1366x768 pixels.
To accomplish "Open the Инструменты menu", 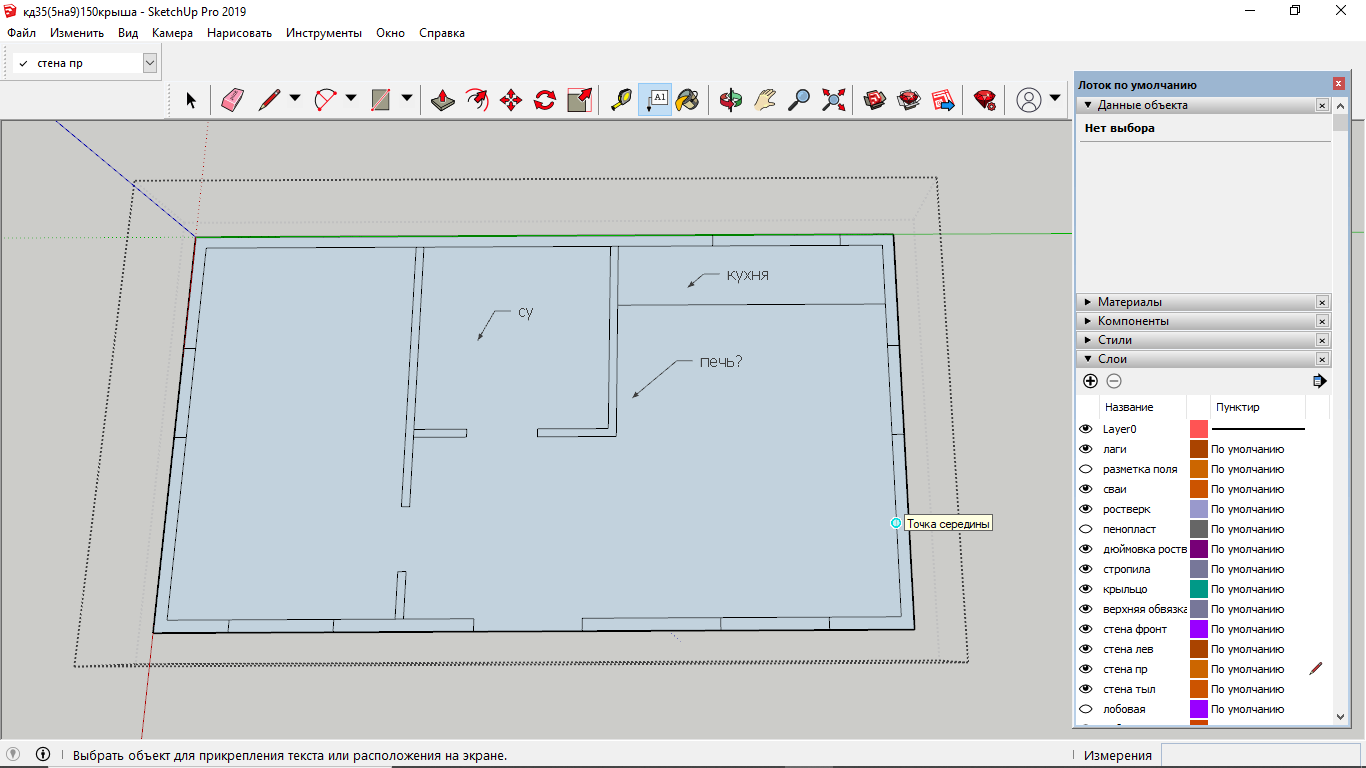I will pos(323,33).
